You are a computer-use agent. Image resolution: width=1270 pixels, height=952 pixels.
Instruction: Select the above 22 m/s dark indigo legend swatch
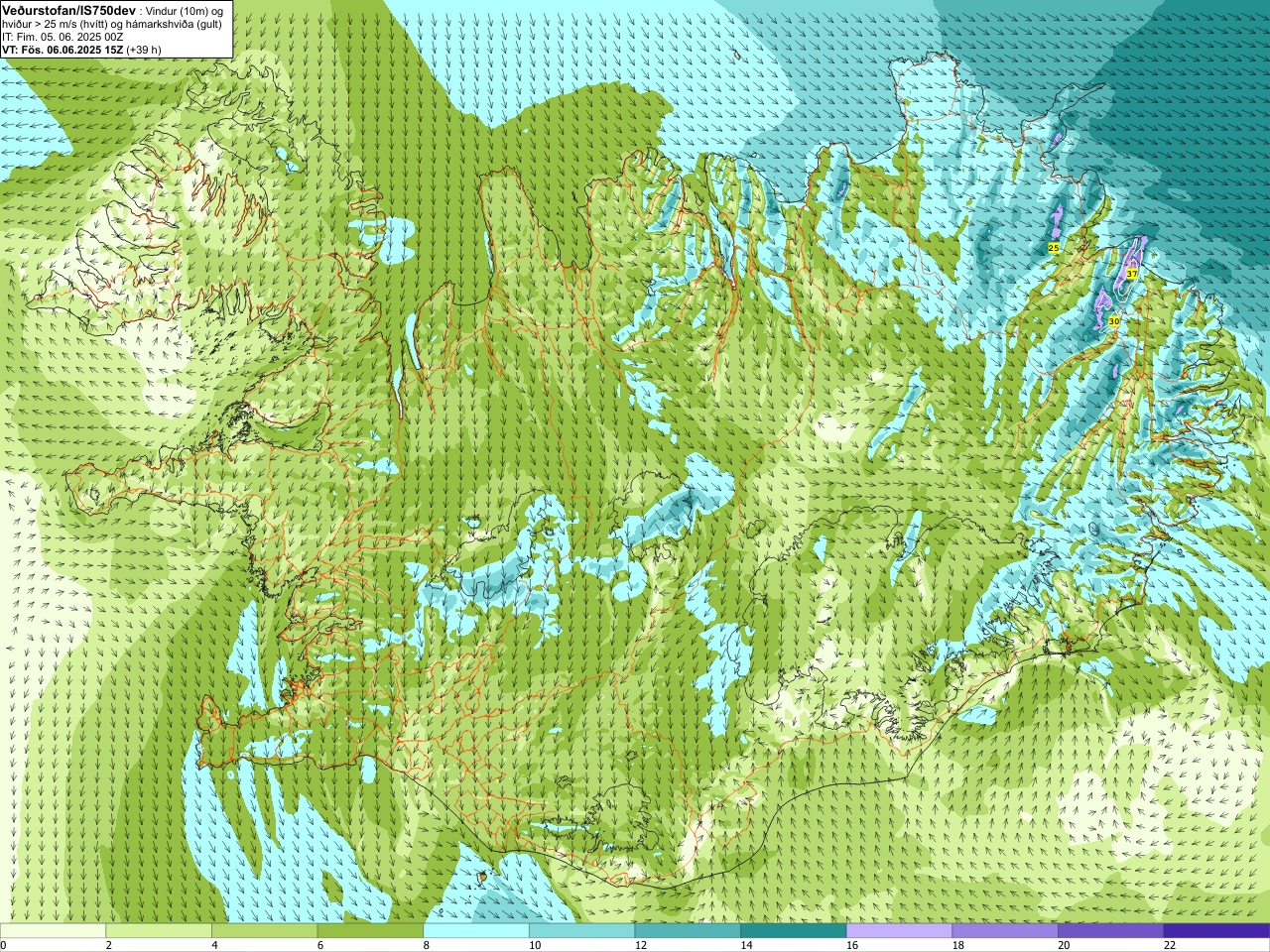[1216, 930]
